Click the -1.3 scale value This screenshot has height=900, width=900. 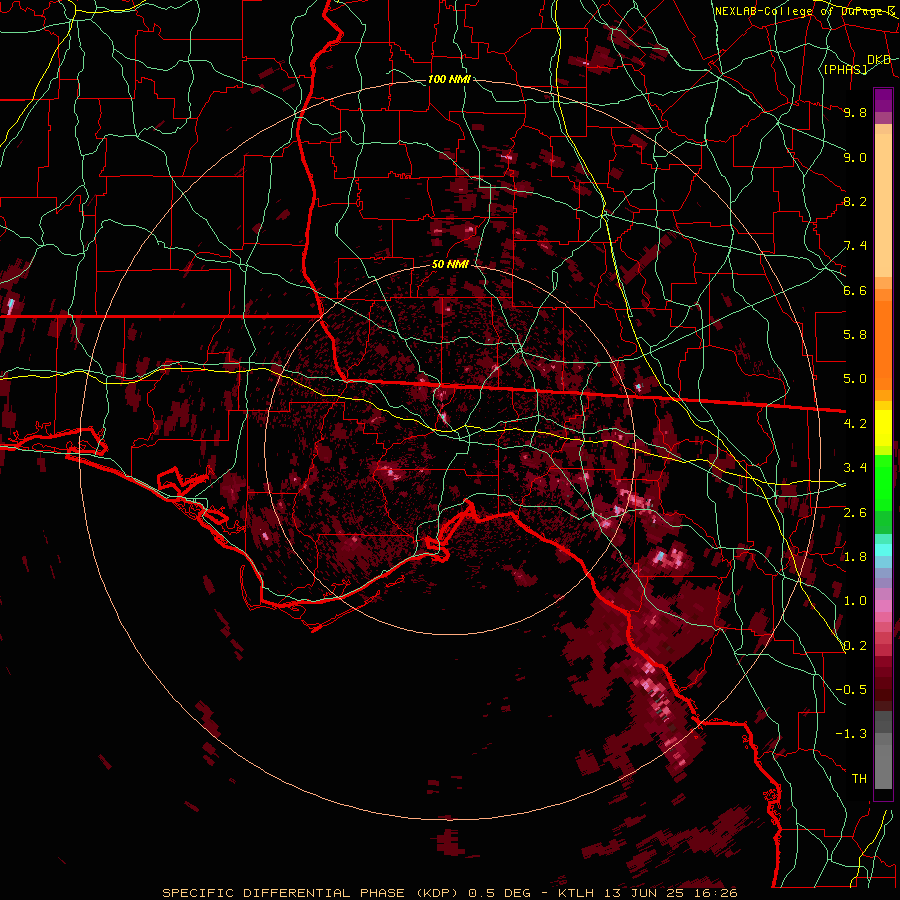(851, 734)
